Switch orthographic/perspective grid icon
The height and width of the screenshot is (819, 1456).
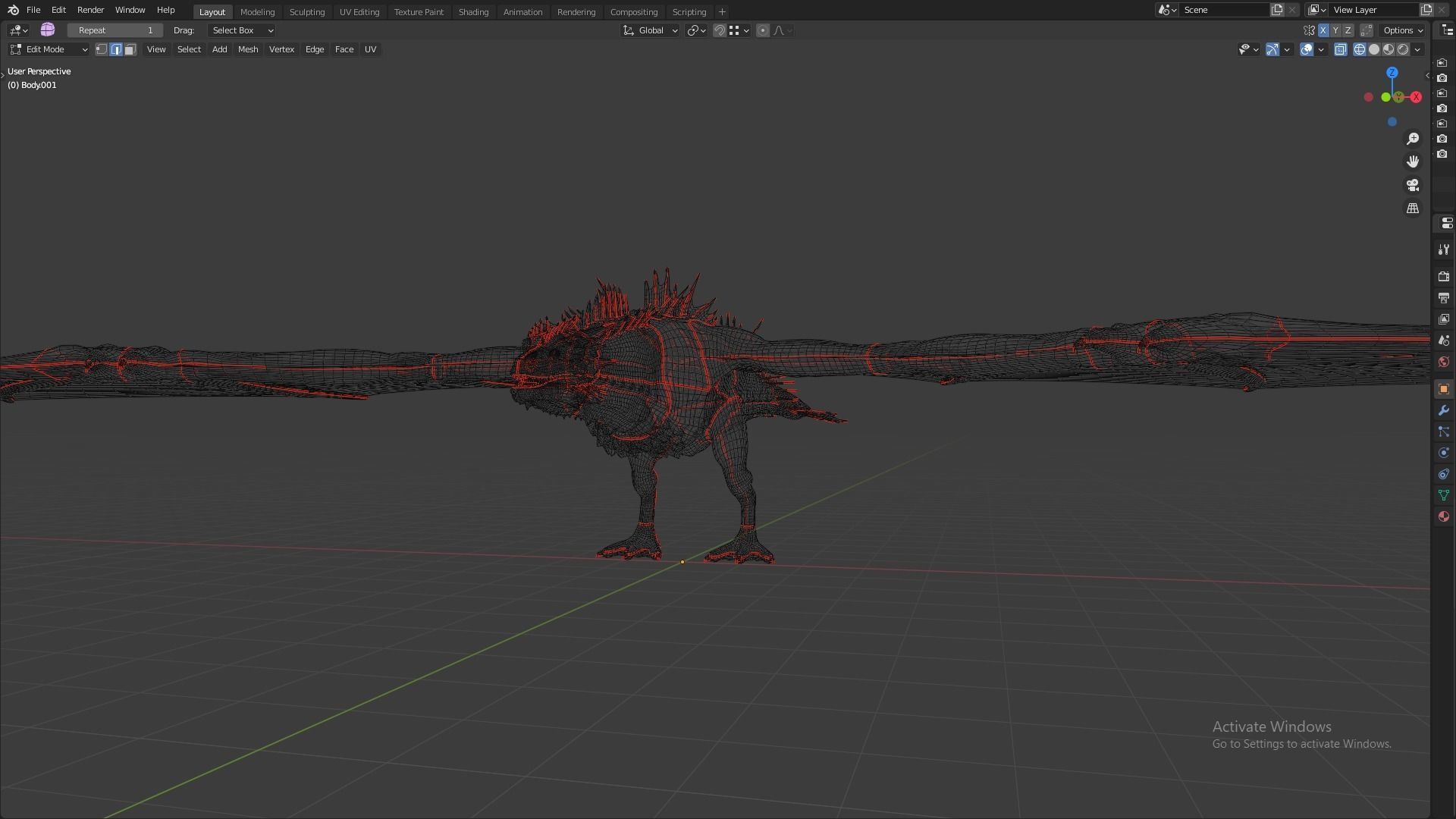coord(1413,208)
